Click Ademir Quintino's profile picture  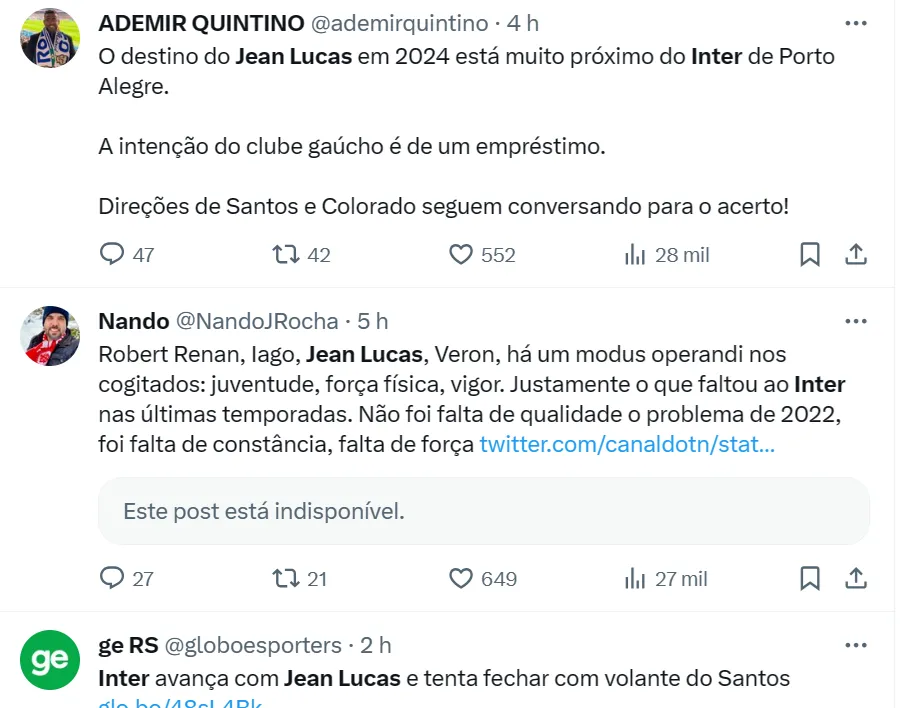[x=50, y=38]
